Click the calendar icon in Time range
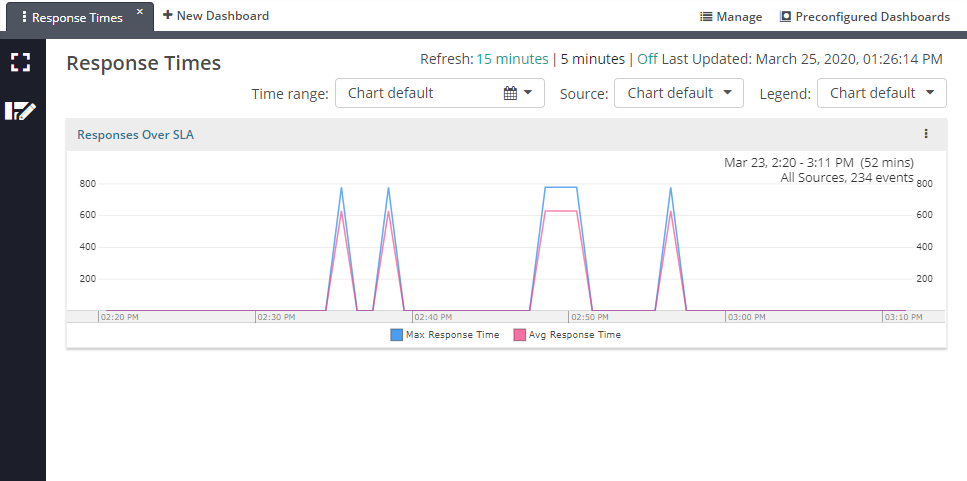The image size is (967, 481). click(x=510, y=93)
